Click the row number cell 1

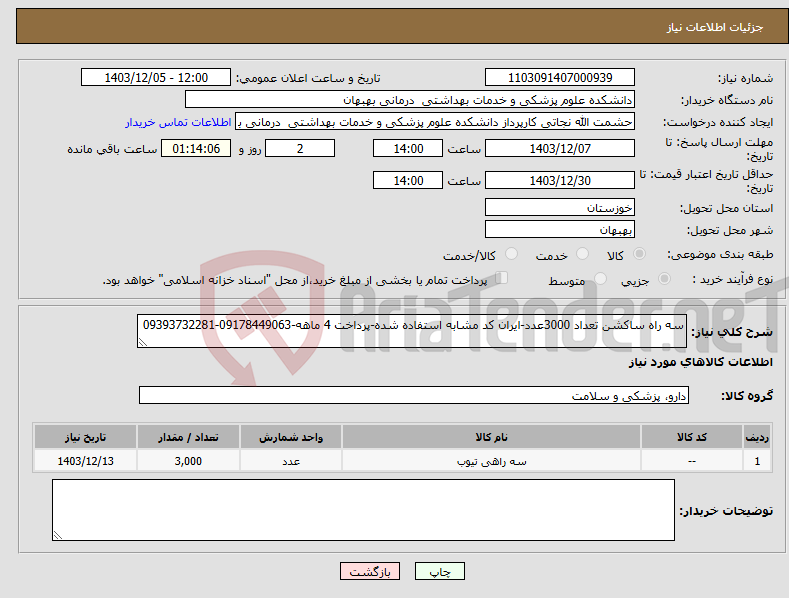pyautogui.click(x=757, y=461)
